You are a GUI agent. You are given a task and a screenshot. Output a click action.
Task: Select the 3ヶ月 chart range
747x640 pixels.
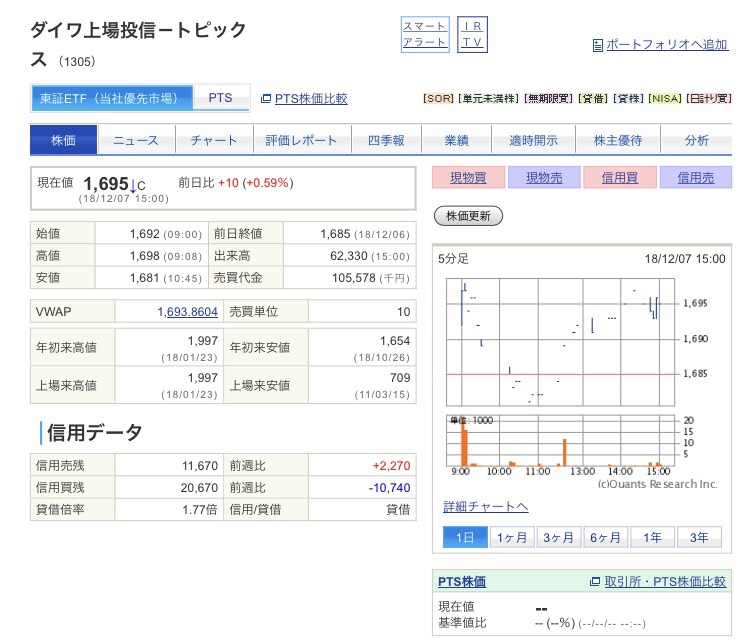click(x=558, y=537)
